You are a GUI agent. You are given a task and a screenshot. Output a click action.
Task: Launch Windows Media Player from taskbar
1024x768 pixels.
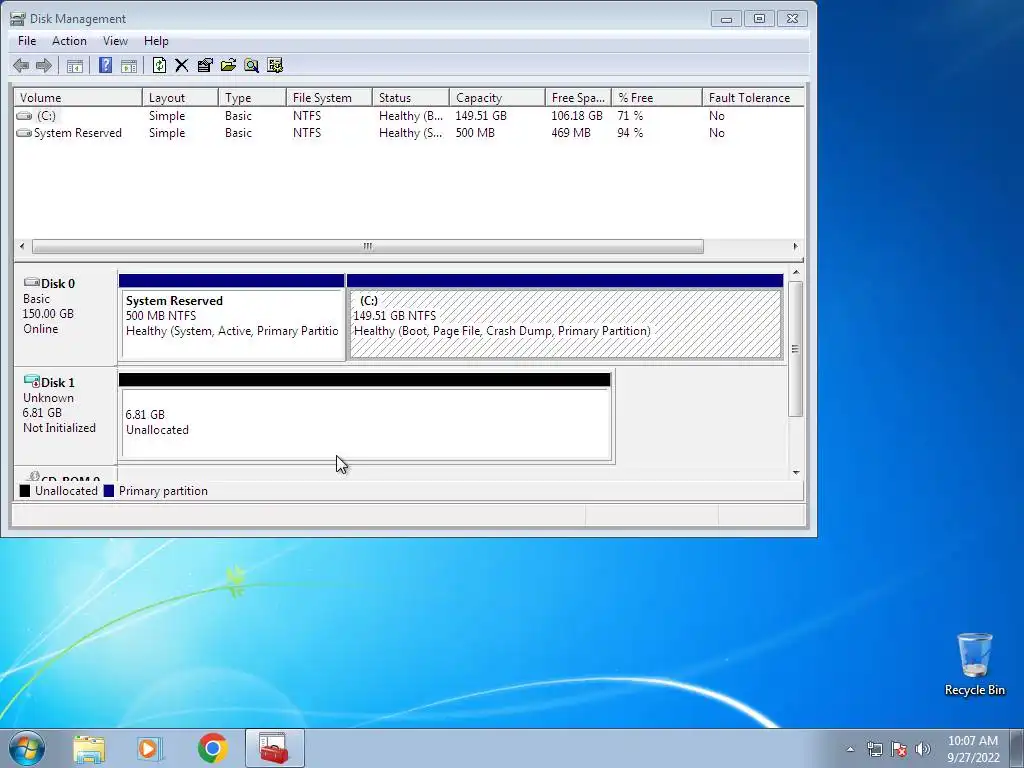click(x=150, y=748)
